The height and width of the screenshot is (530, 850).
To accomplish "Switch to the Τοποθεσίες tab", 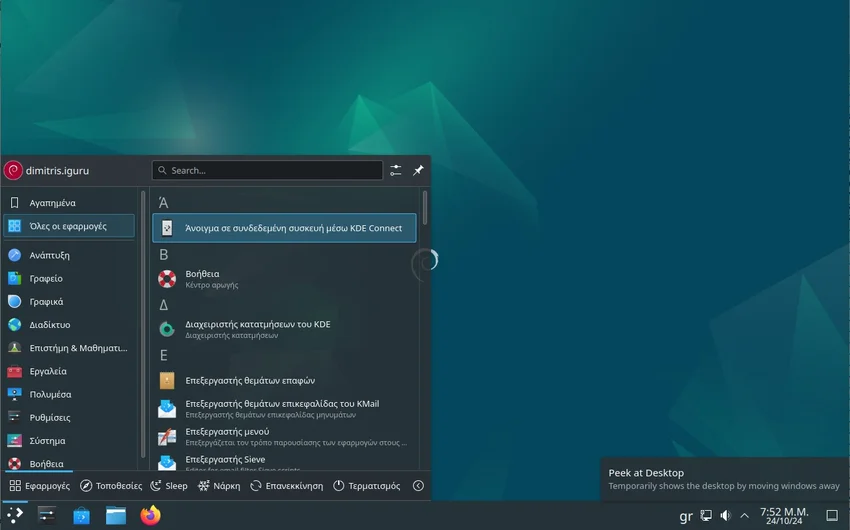I will (111, 486).
